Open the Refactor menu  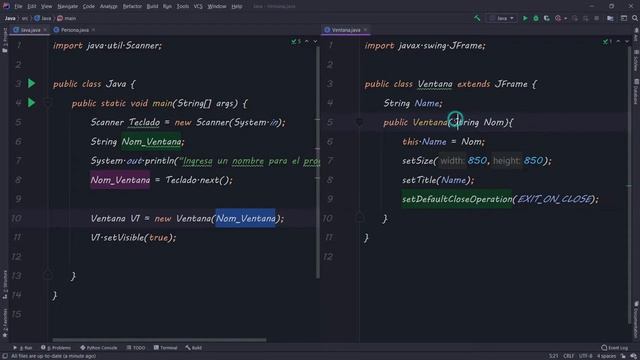(x=132, y=6)
